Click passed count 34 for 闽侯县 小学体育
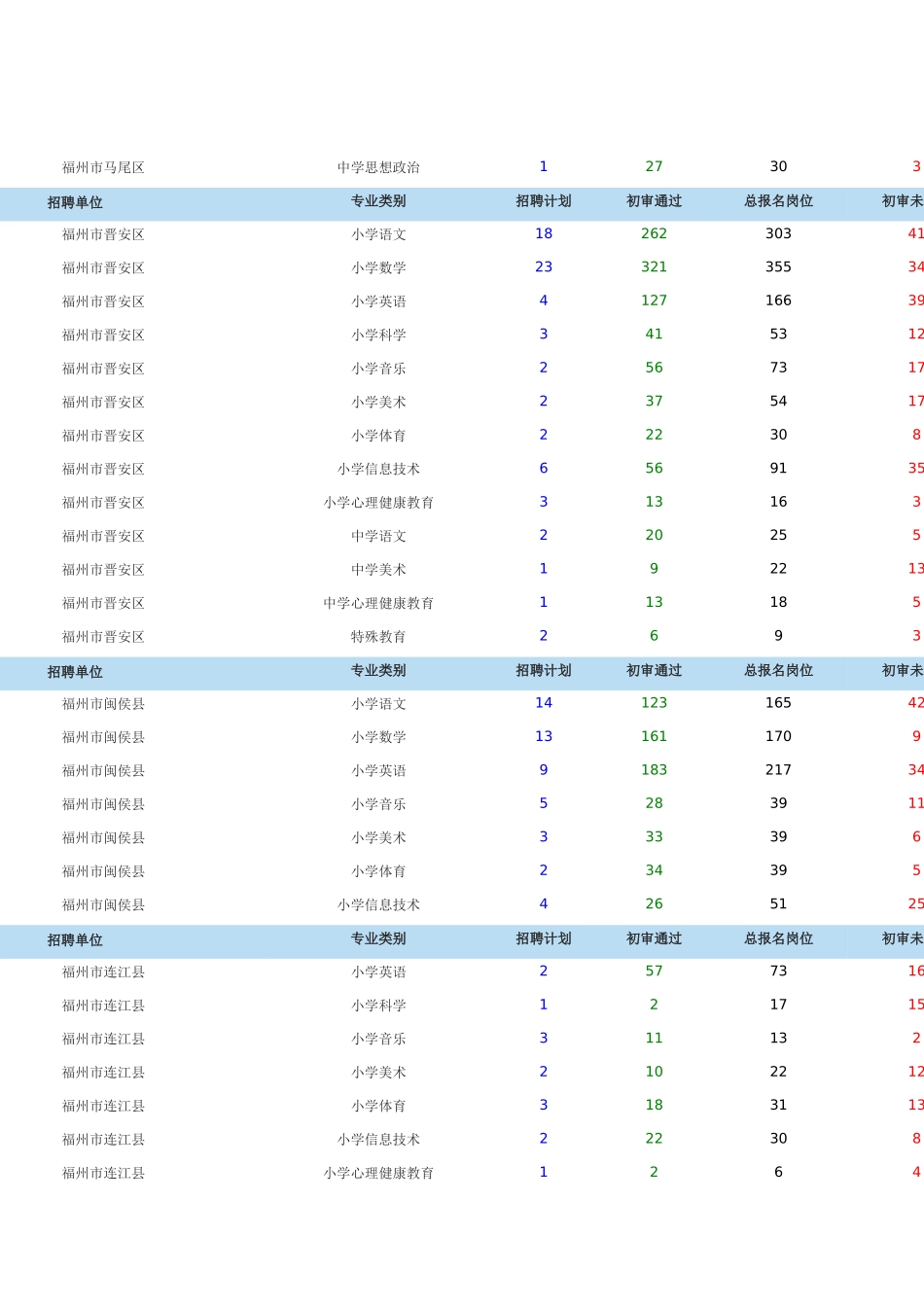 coord(654,871)
